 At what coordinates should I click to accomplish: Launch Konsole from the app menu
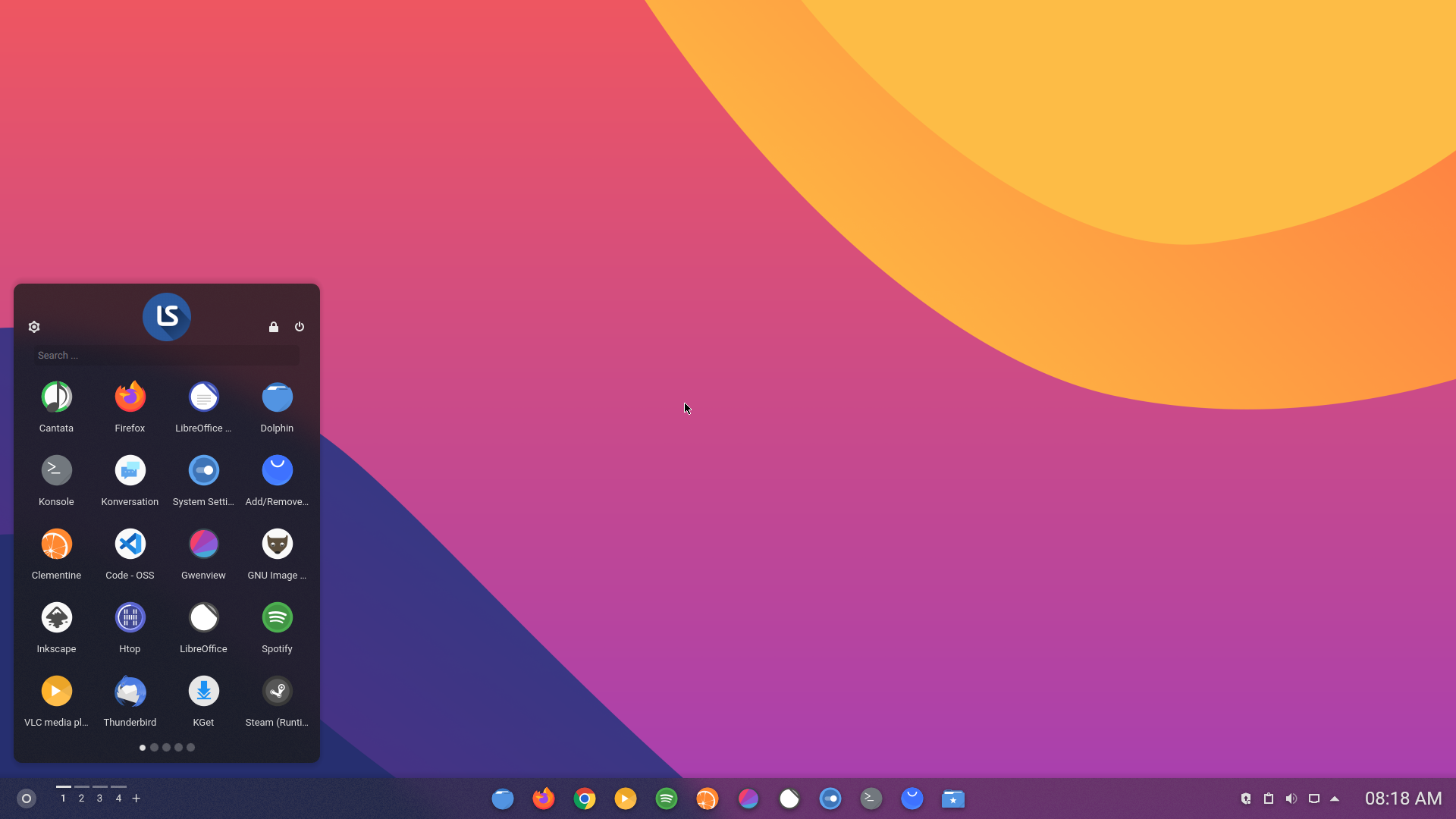tap(56, 470)
